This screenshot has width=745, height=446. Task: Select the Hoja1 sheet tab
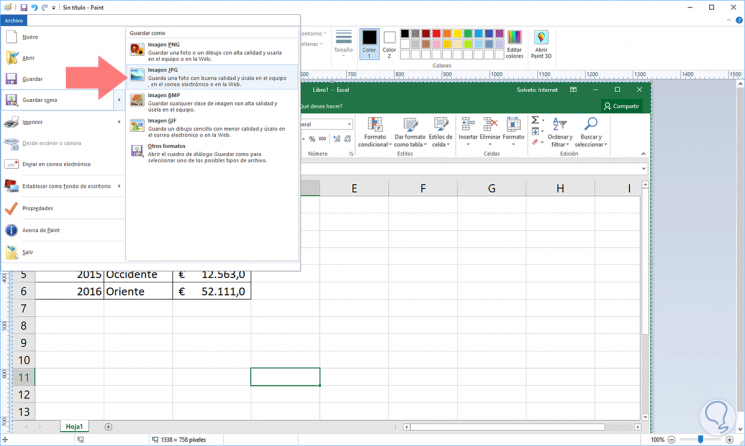(x=74, y=427)
